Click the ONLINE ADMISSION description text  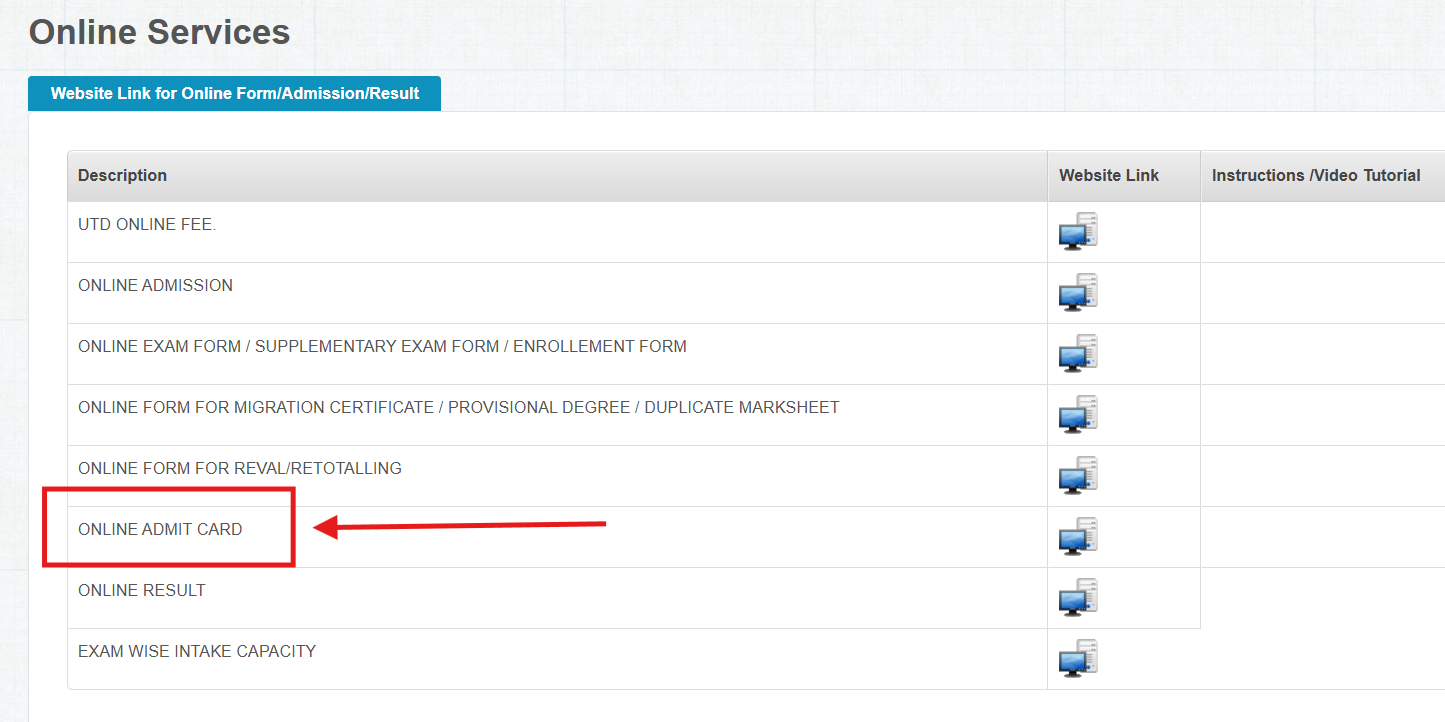[155, 286]
